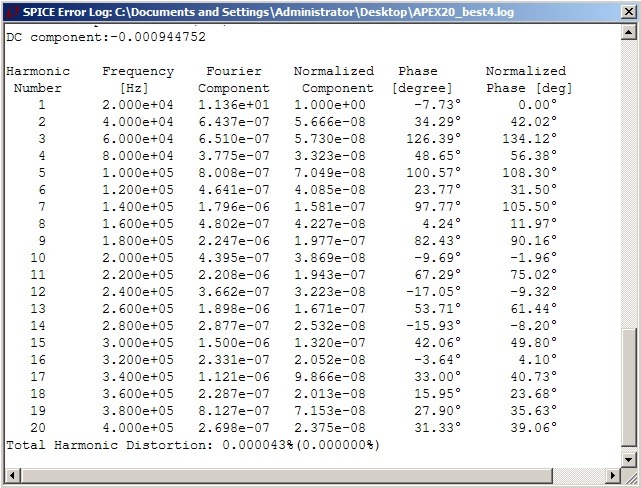
Task: Click normalized component 5.666e-08
Action: pos(330,122)
